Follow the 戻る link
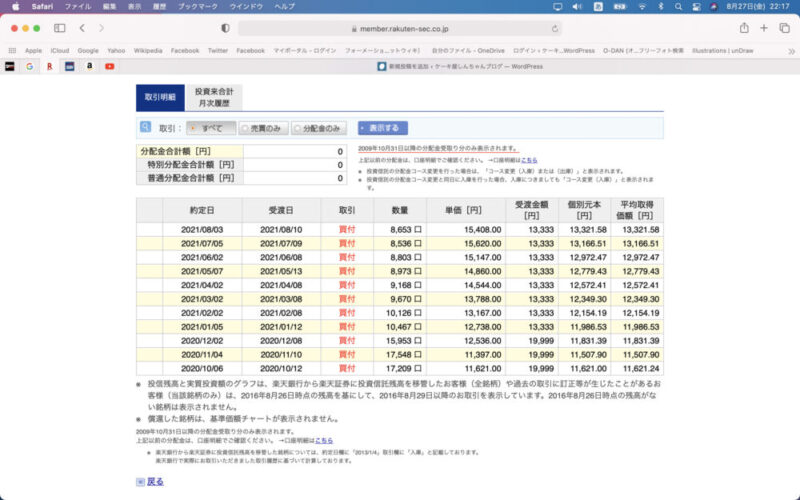This screenshot has height=500, width=800. point(155,481)
